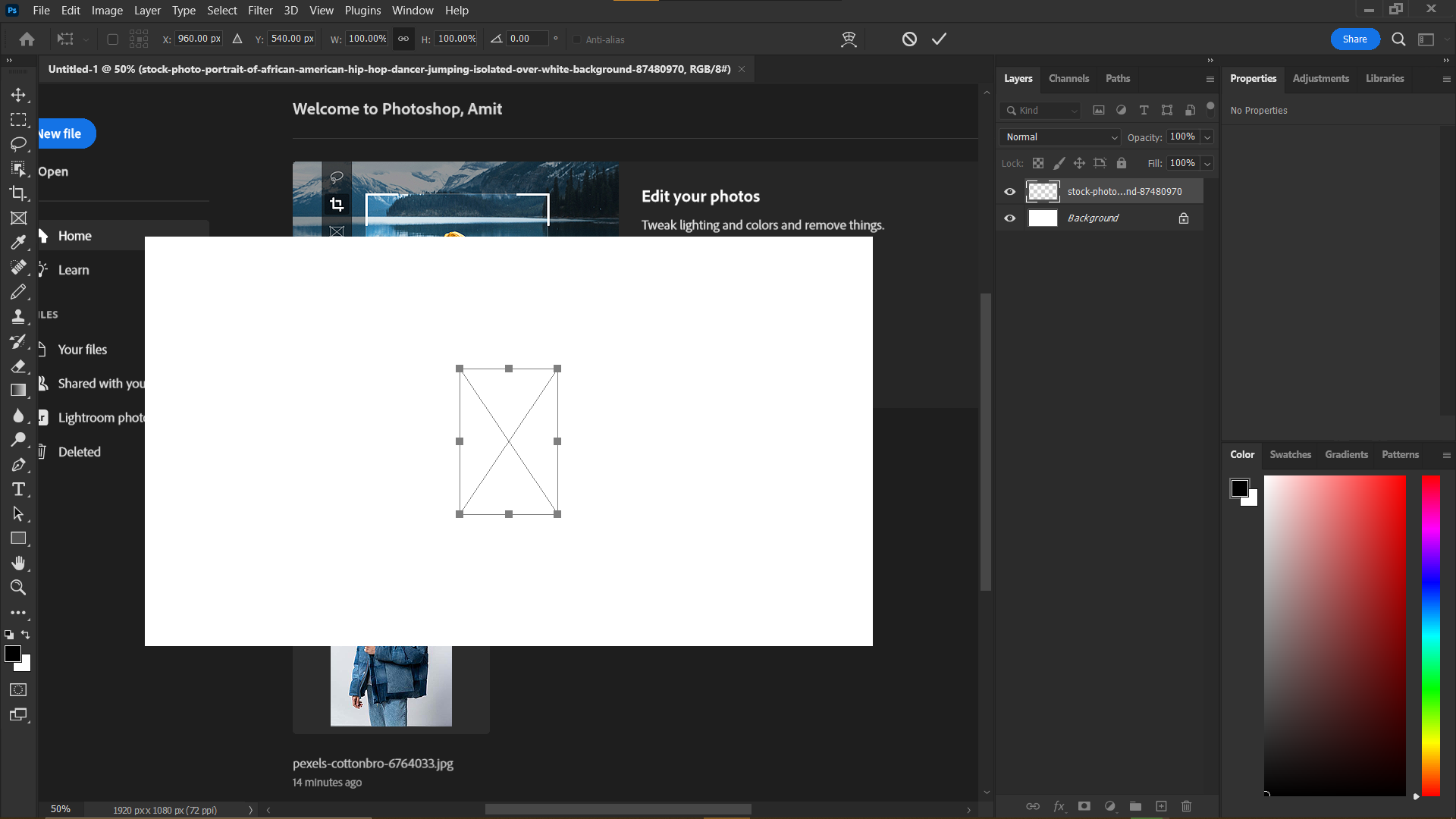Select the Zoom tool
The height and width of the screenshot is (819, 1456).
pos(19,588)
